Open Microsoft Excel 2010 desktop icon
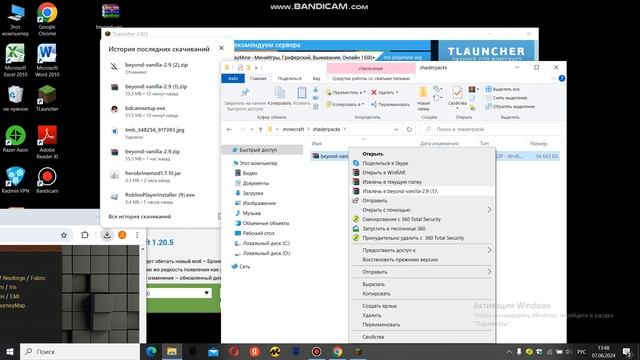The width and height of the screenshot is (640, 360). pos(16,60)
